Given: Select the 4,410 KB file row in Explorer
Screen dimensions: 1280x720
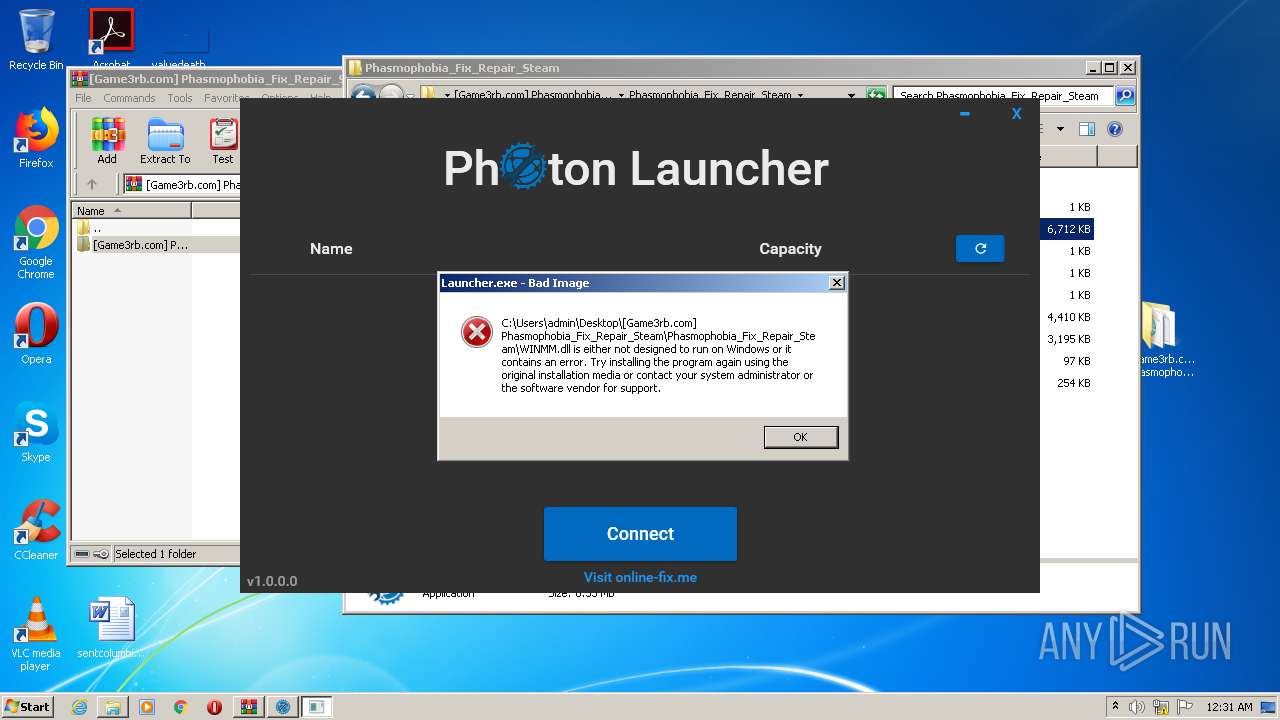Looking at the screenshot, I should point(1066,317).
